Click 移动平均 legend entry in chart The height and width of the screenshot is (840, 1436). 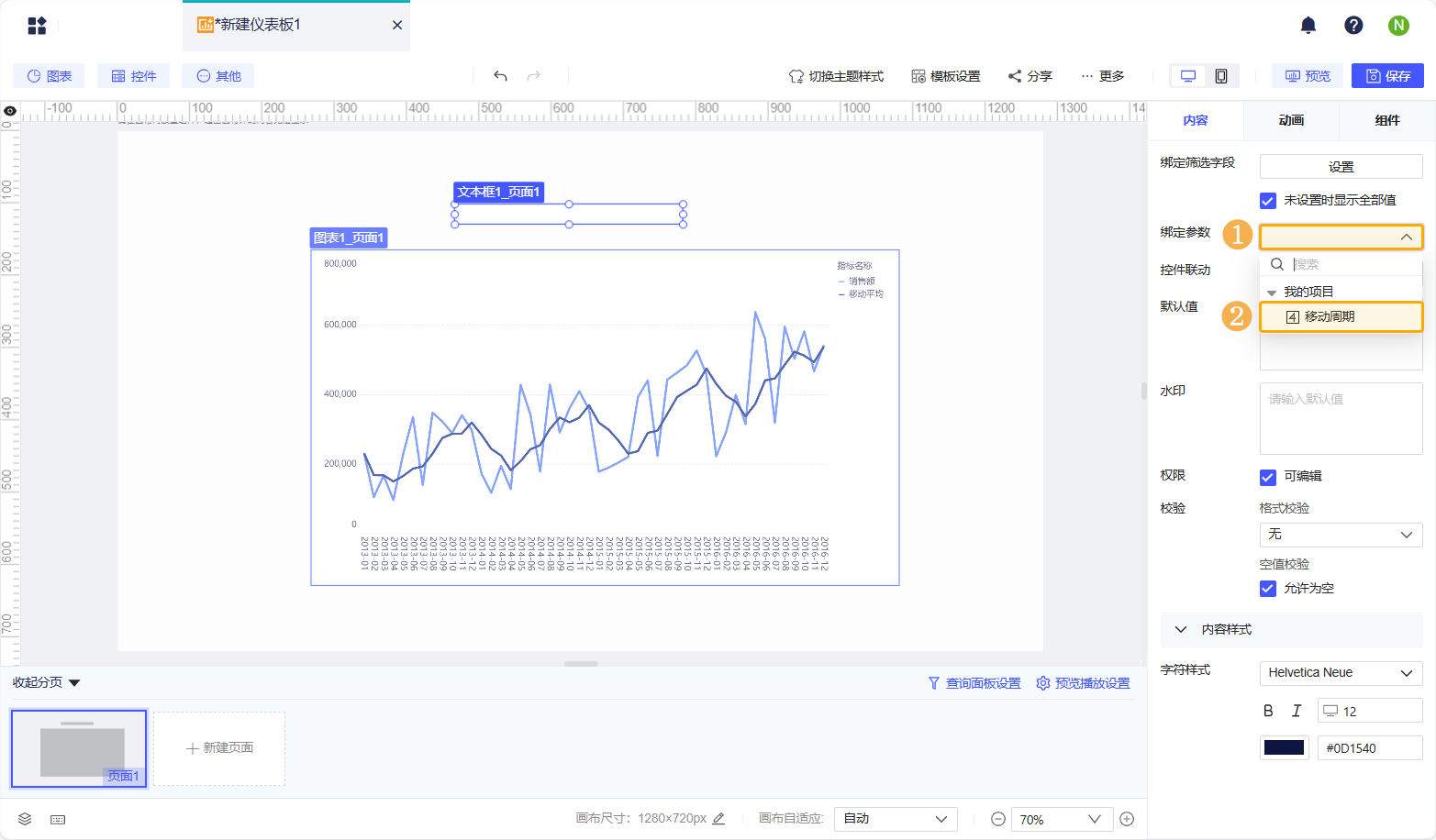(861, 294)
